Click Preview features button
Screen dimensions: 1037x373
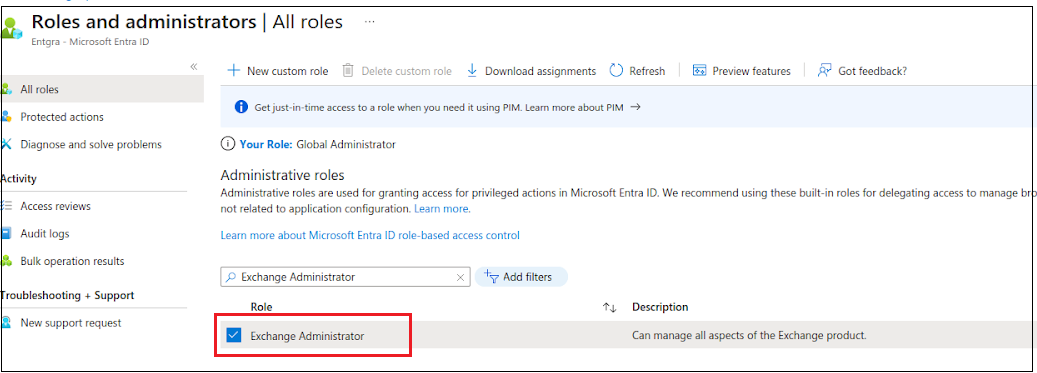click(741, 71)
